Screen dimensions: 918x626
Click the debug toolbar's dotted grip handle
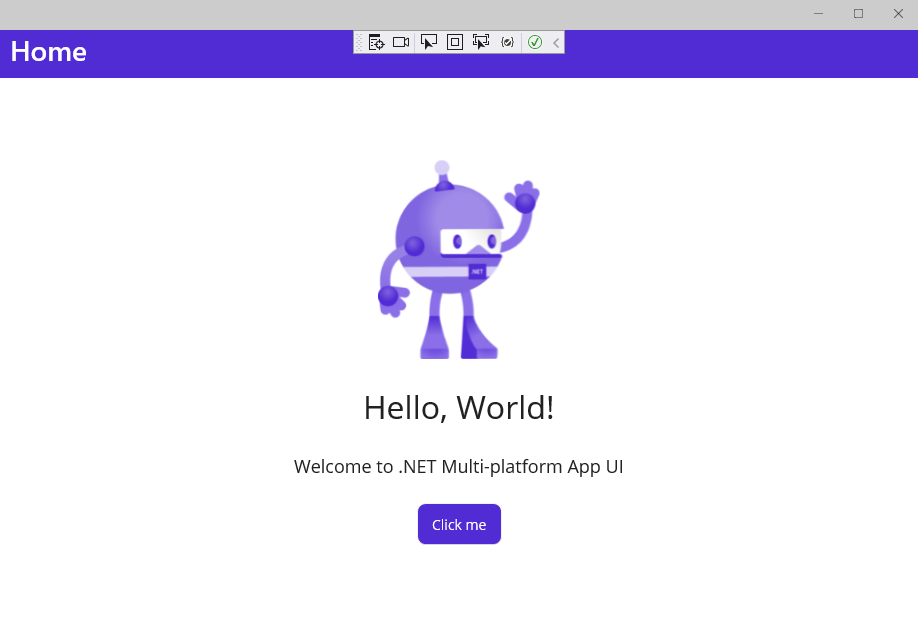click(x=360, y=42)
